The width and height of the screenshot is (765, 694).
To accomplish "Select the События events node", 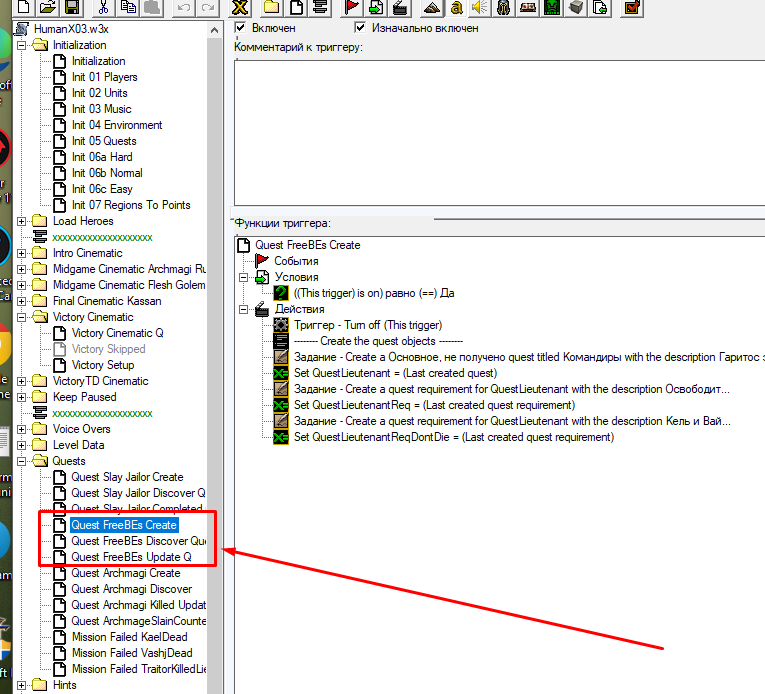I will click(x=296, y=261).
